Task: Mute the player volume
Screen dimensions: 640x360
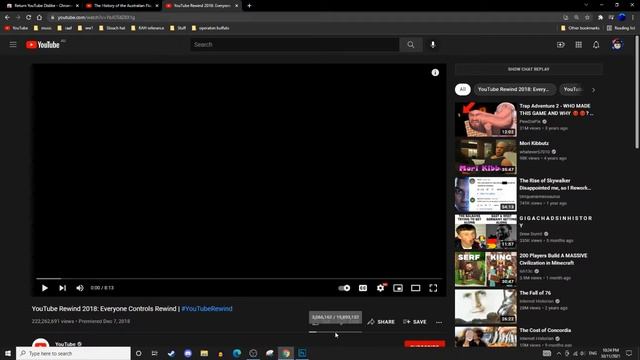Action: [x=80, y=288]
